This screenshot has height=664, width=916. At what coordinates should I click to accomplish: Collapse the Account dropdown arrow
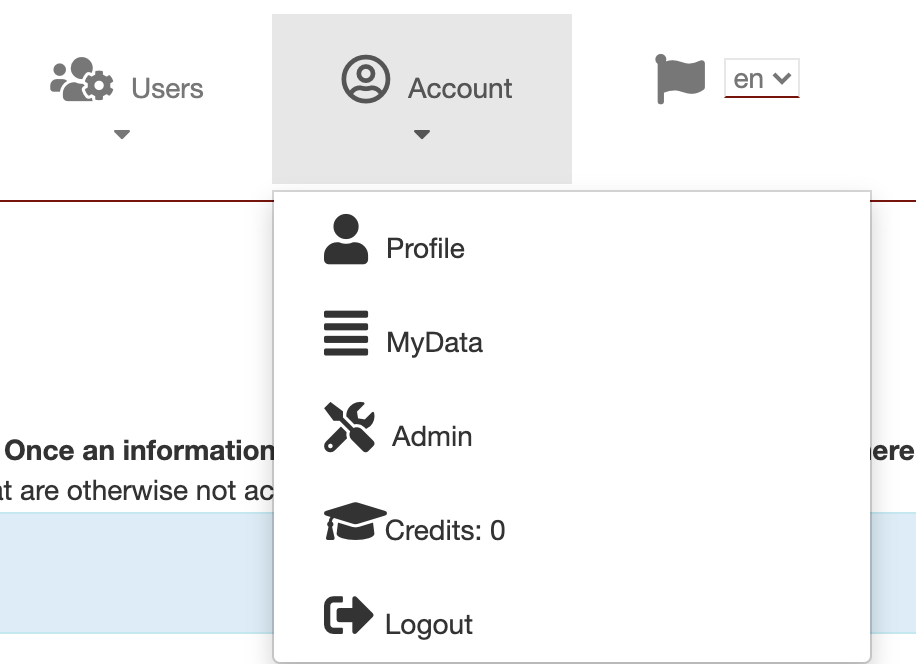422,133
